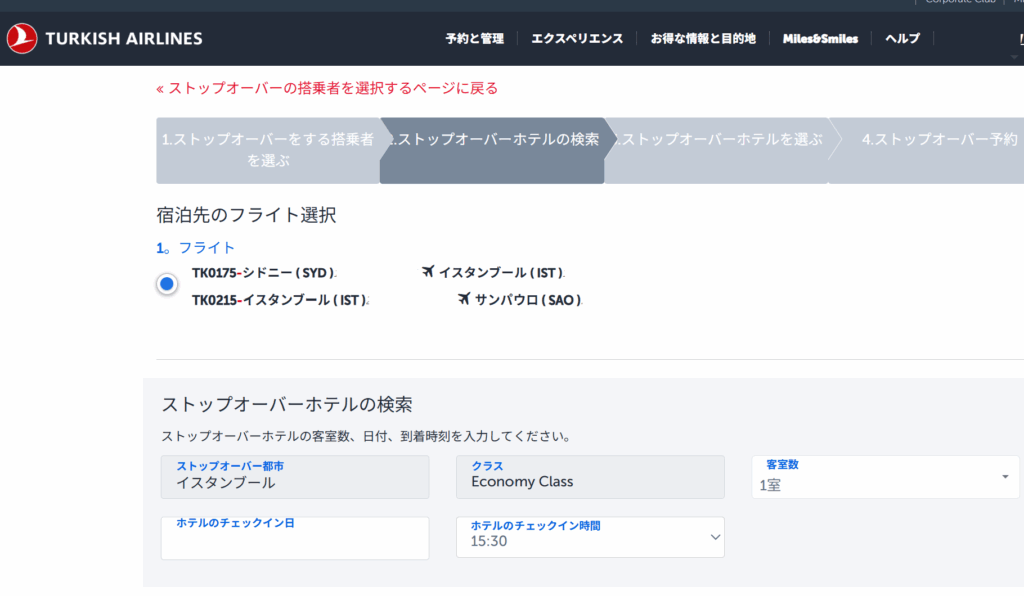
Task: Click the 1。フライト heading
Action: tap(195, 248)
